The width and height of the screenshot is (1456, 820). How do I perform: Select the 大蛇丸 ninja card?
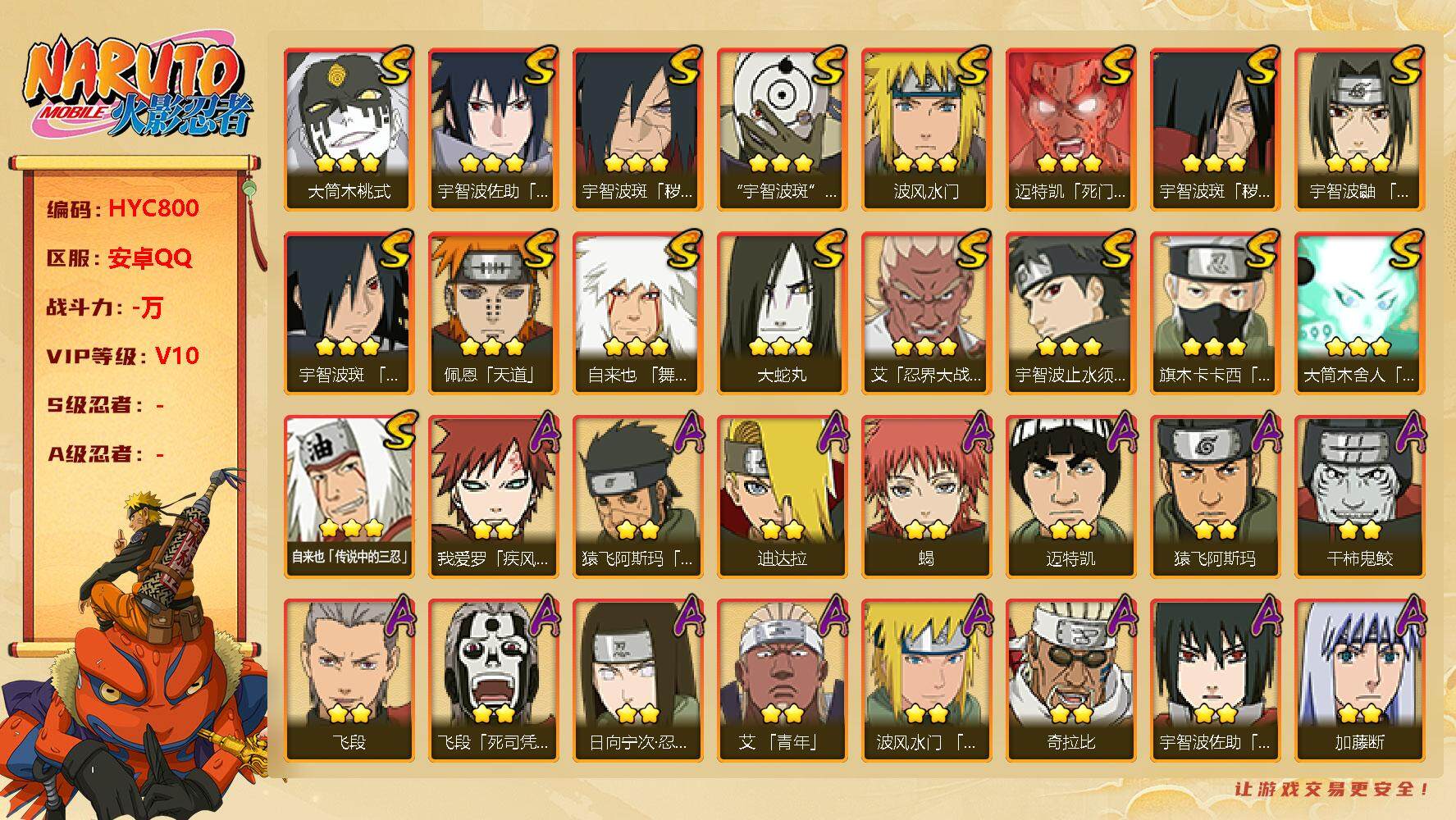point(783,313)
